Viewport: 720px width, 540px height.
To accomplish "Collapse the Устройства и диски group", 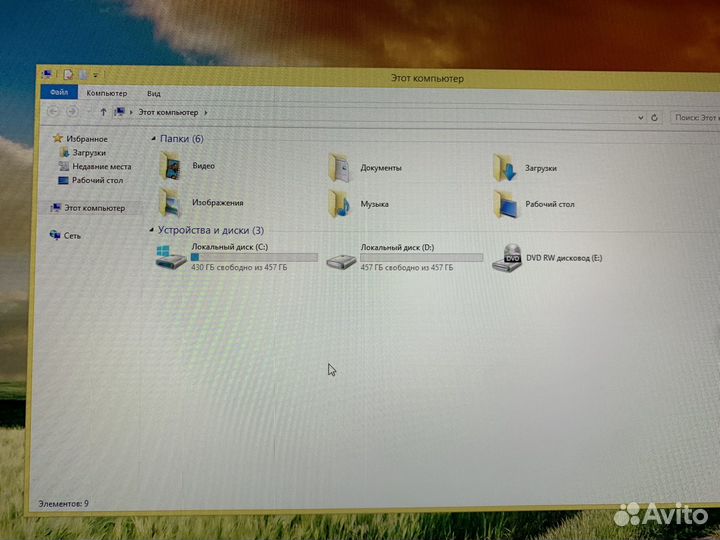I will [x=151, y=230].
